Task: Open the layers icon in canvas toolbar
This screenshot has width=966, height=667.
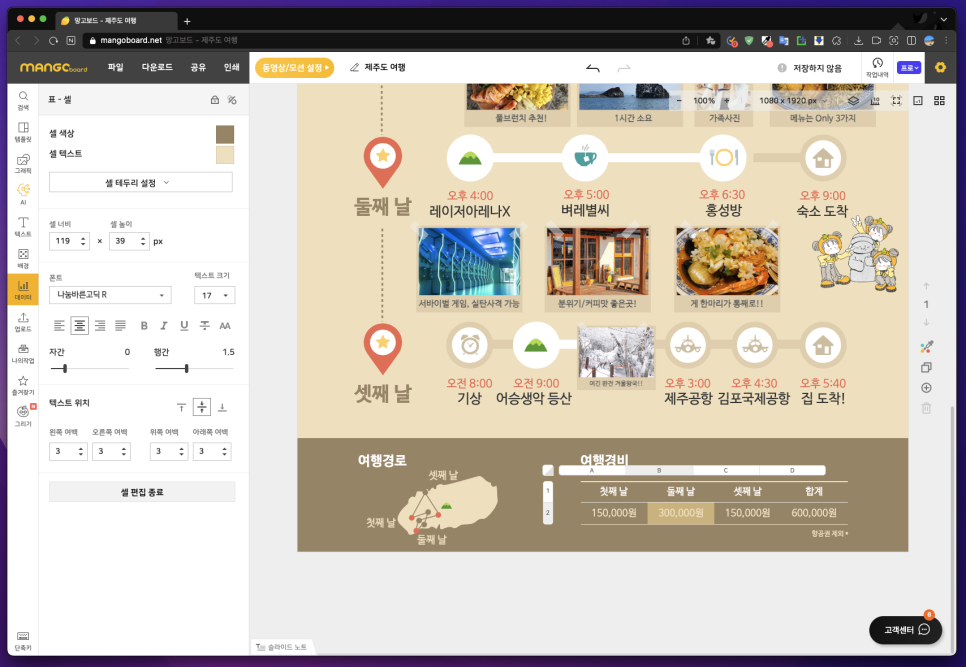Action: pos(853,100)
